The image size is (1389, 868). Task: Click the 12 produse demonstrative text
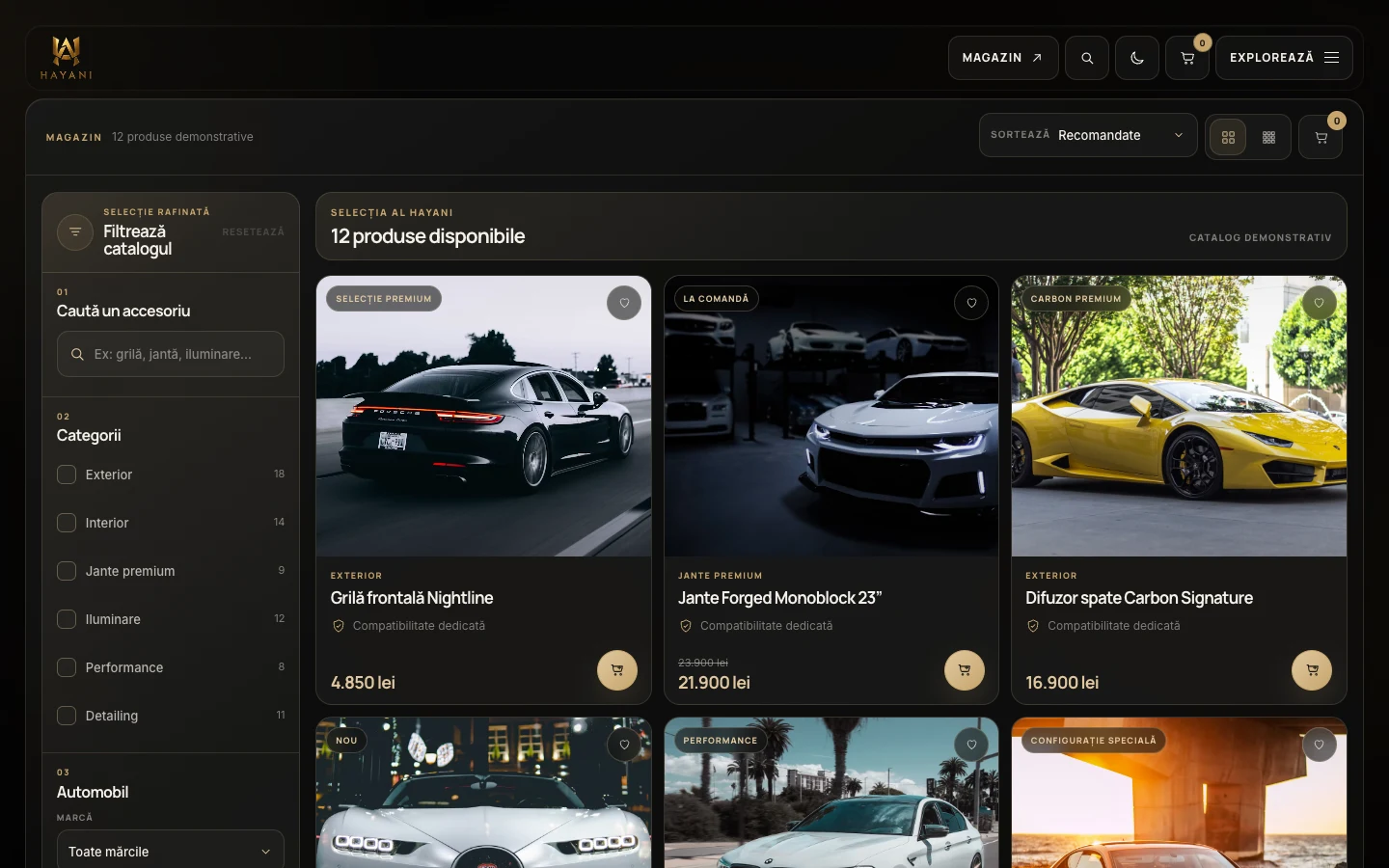[182, 137]
